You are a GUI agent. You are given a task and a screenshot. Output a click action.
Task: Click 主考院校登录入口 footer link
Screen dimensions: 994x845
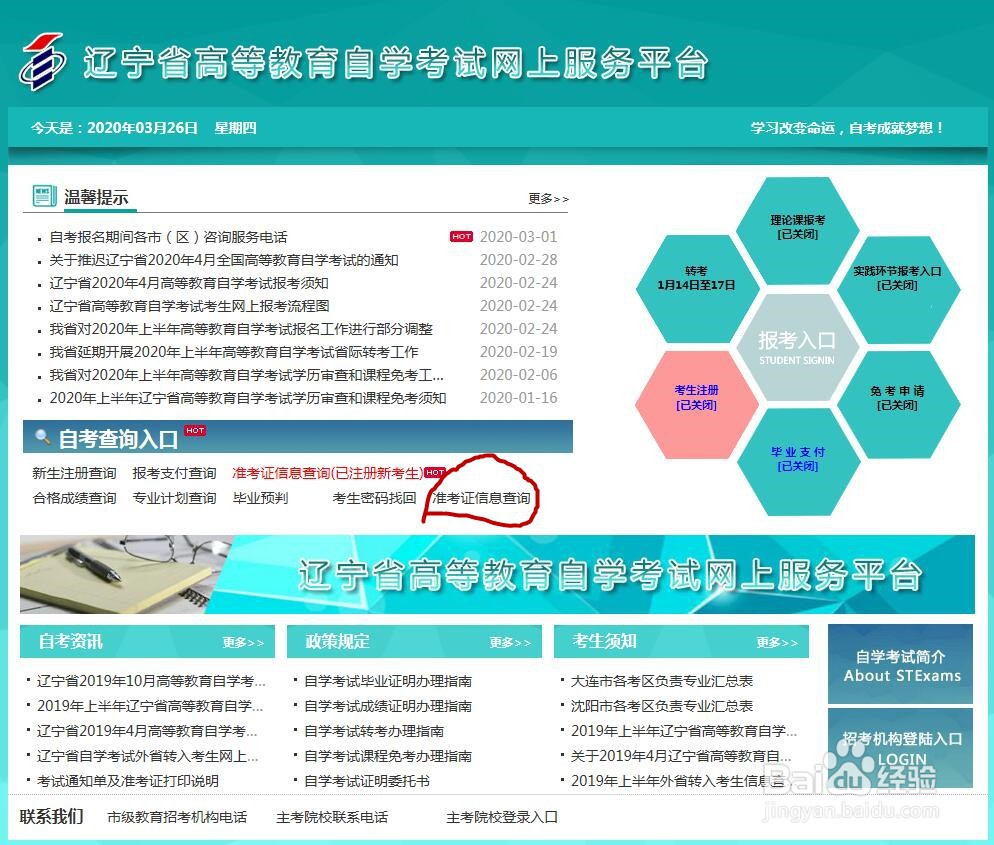pos(502,817)
